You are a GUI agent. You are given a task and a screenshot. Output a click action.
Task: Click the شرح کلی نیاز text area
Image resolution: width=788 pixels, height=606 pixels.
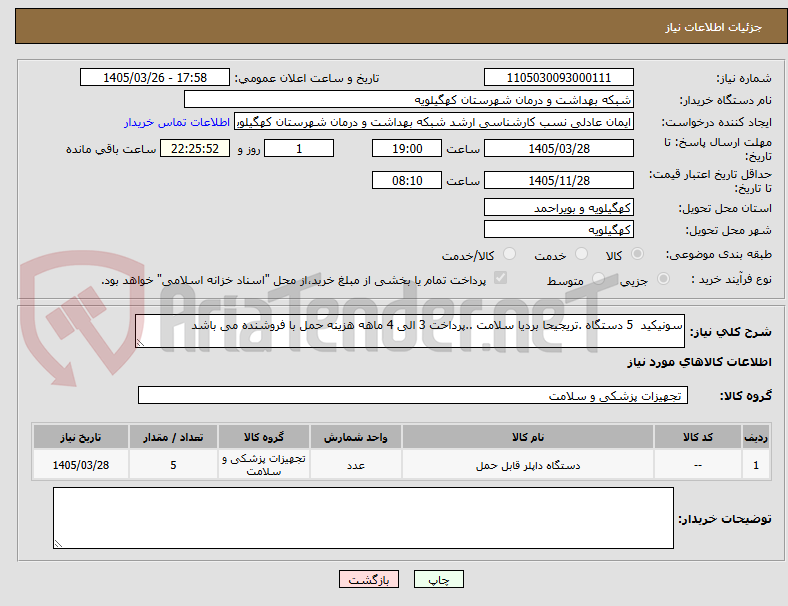point(410,331)
